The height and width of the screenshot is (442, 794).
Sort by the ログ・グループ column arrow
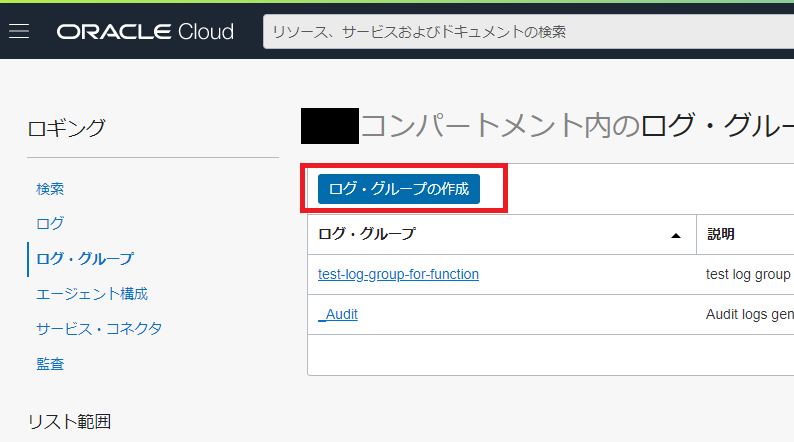pos(676,235)
